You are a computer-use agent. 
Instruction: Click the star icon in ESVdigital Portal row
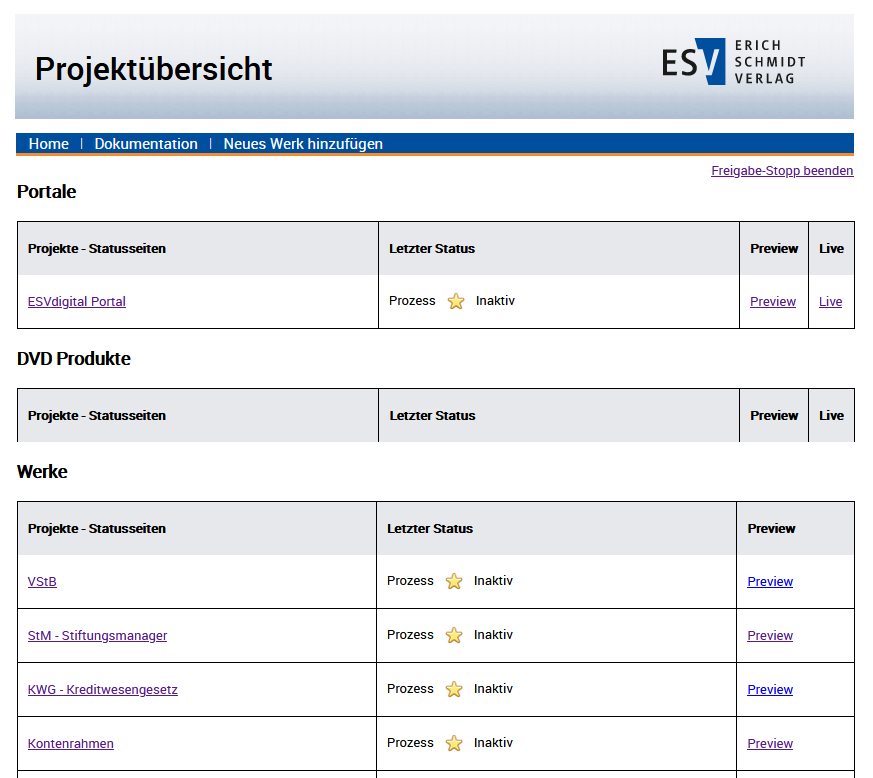pyautogui.click(x=456, y=301)
